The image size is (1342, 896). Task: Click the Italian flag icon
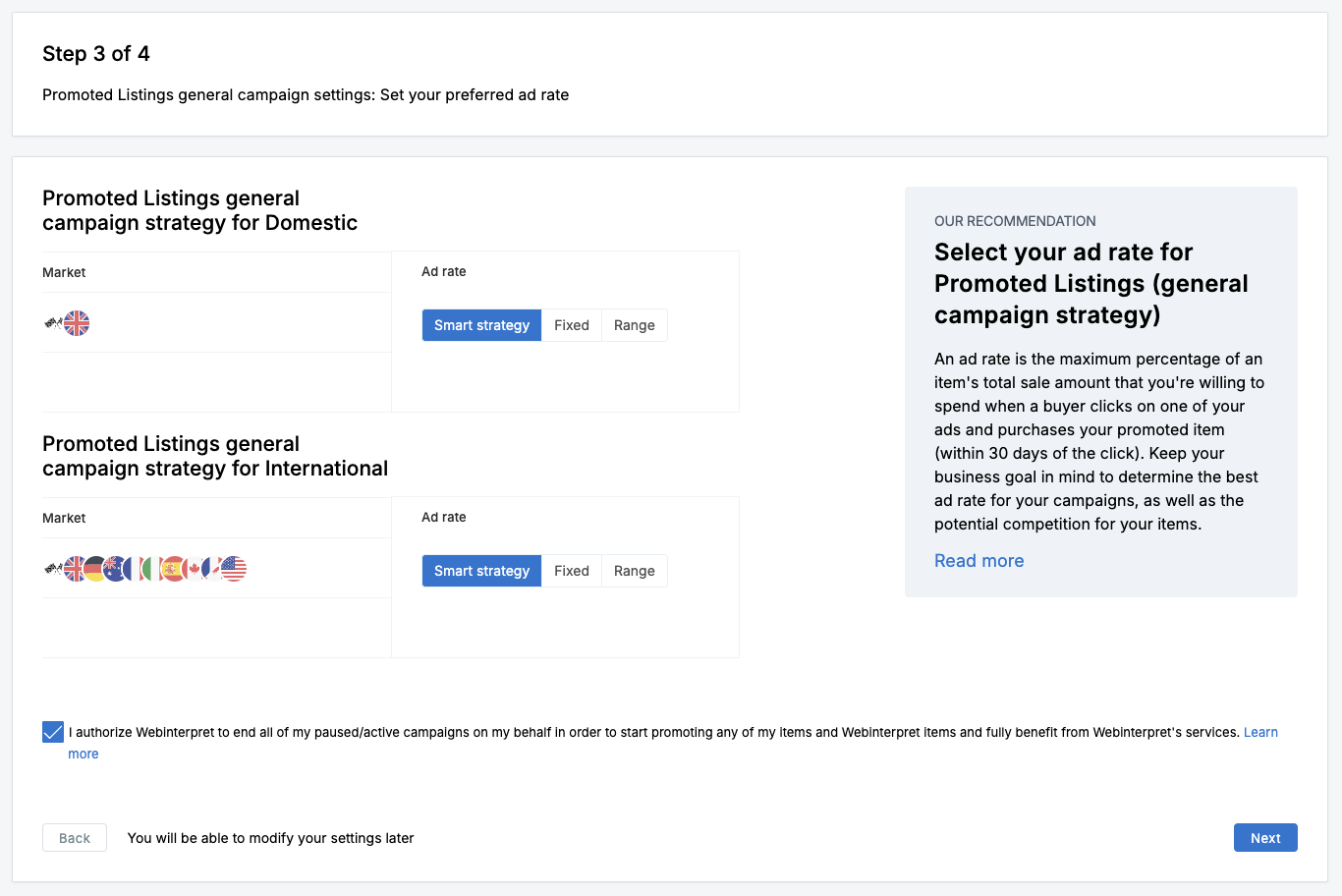click(153, 569)
